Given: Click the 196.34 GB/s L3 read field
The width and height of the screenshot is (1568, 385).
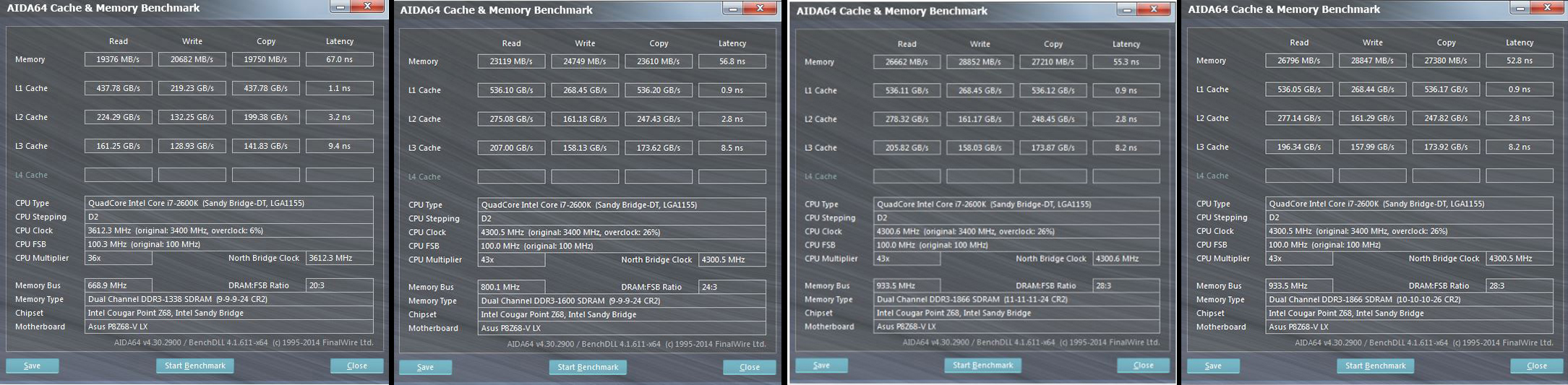Looking at the screenshot, I should (1299, 147).
